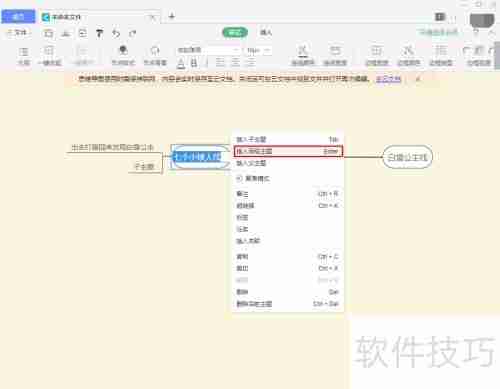Open the font size dropdown
This screenshot has width=500, height=389.
258,50
